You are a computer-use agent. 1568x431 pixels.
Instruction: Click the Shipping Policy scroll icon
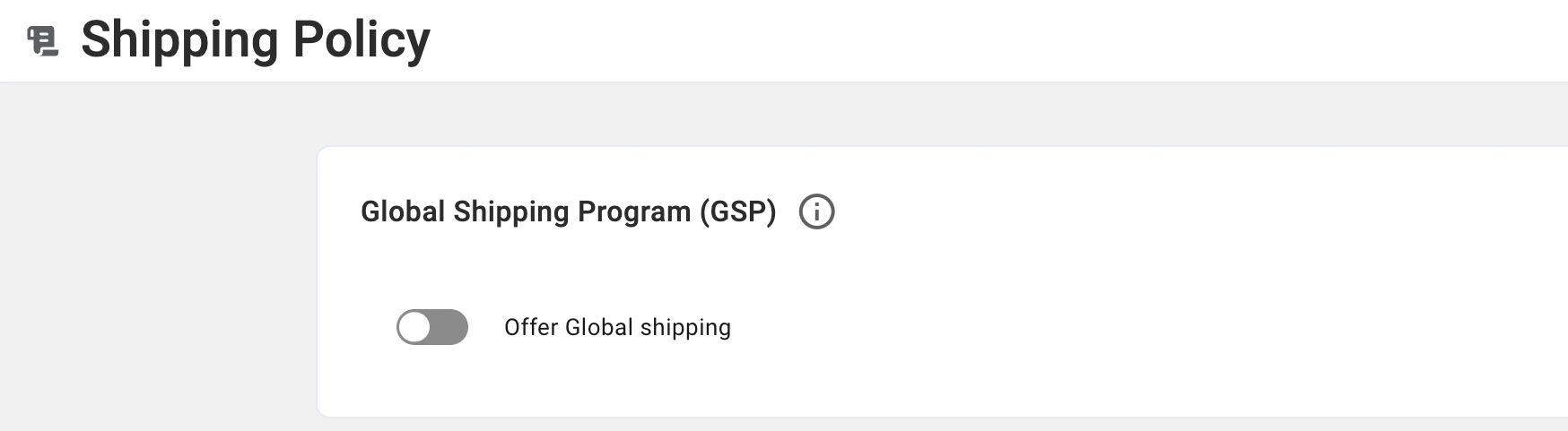(x=43, y=41)
